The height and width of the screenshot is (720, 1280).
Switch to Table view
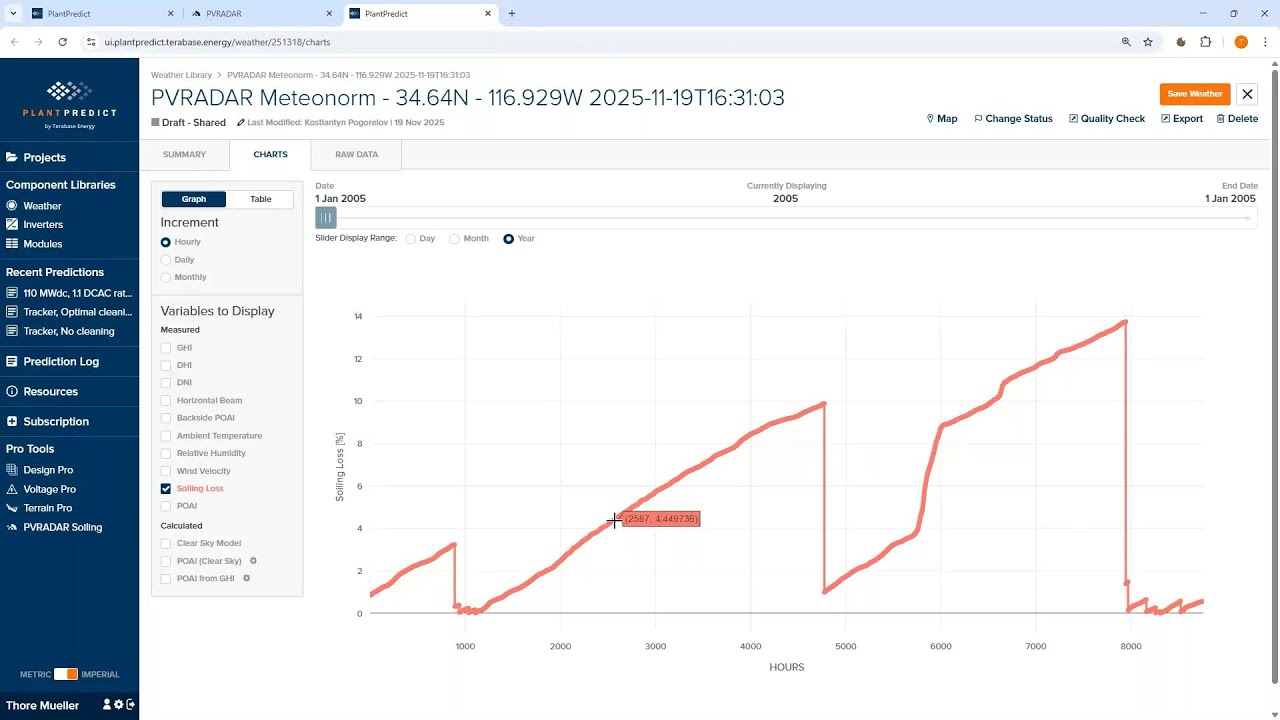[261, 199]
